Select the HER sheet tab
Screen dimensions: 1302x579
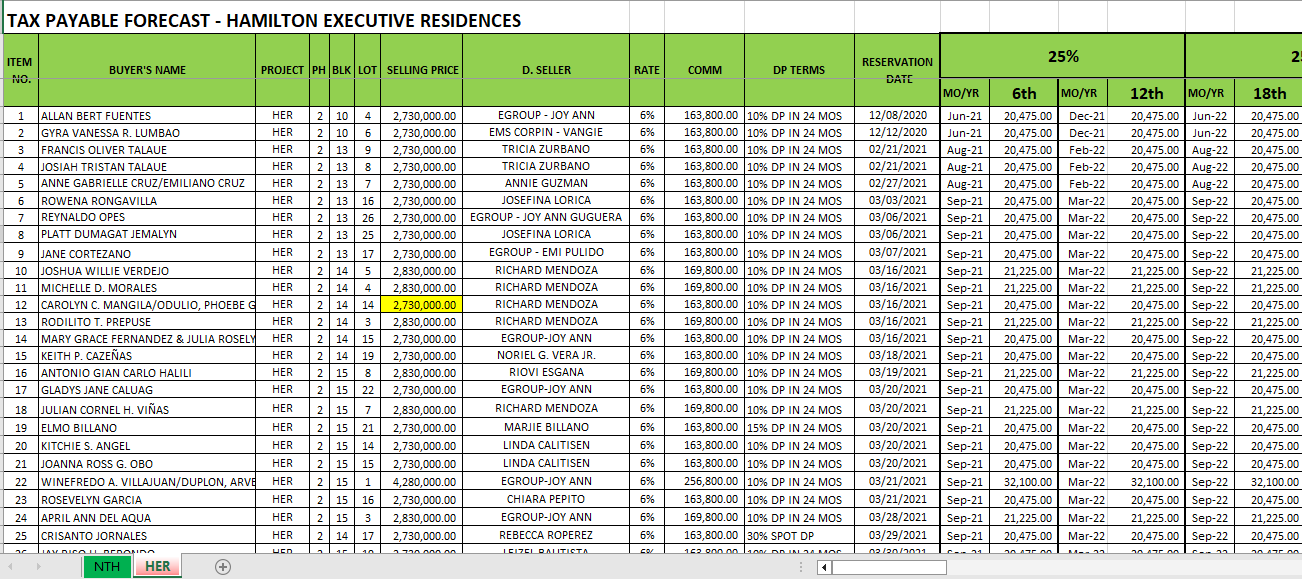click(157, 566)
